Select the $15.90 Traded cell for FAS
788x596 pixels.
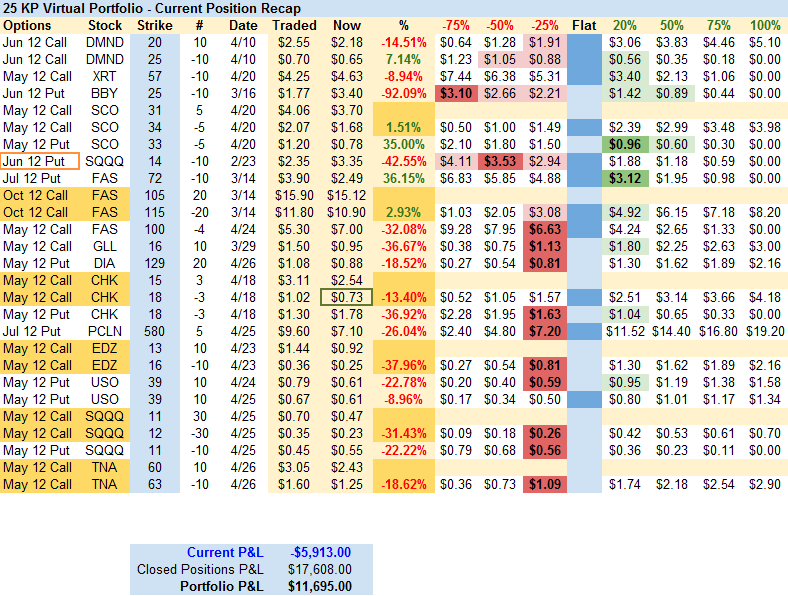pyautogui.click(x=294, y=195)
